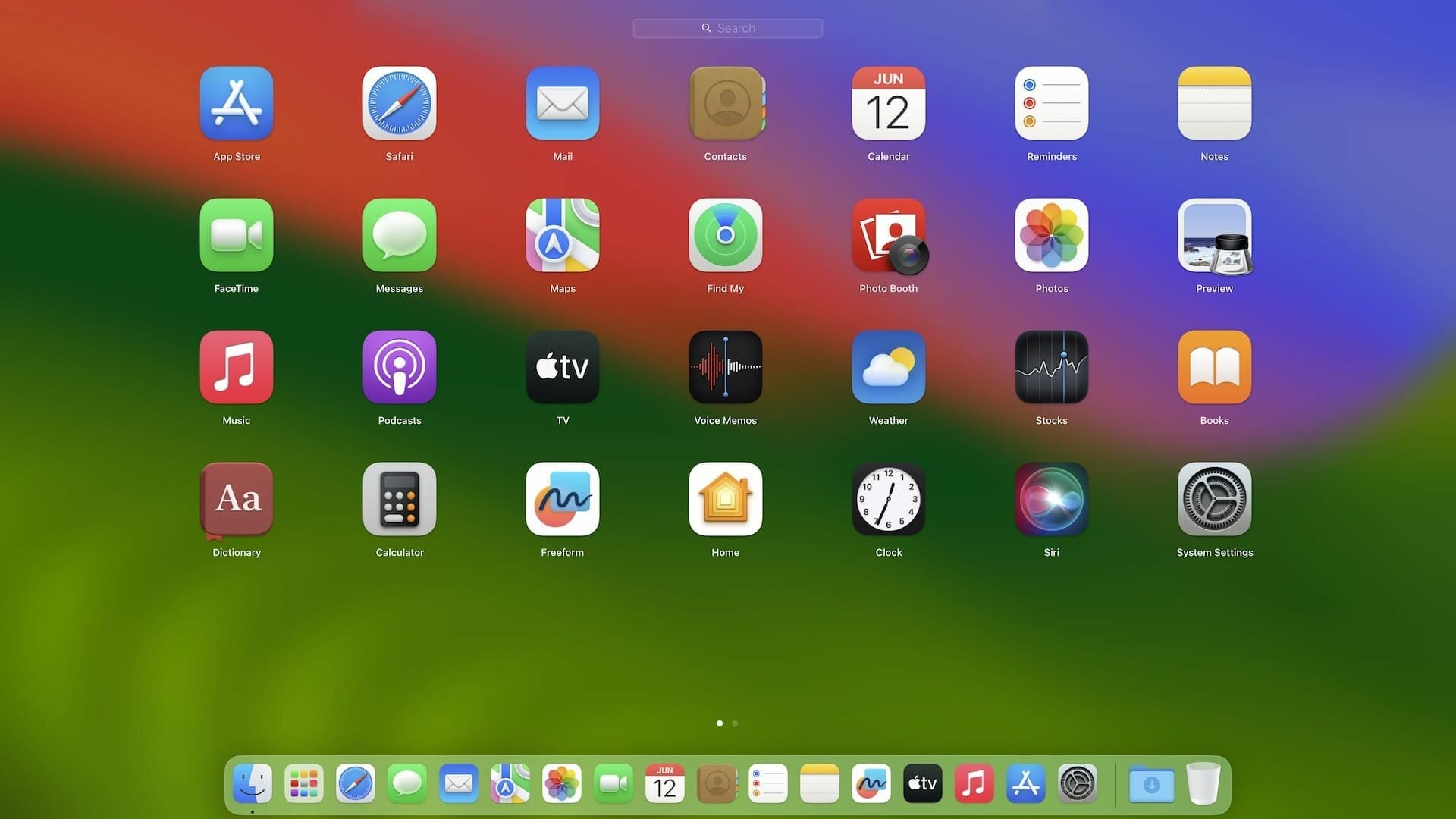The image size is (1456, 819).
Task: Open Finder from the Dock
Action: [253, 783]
